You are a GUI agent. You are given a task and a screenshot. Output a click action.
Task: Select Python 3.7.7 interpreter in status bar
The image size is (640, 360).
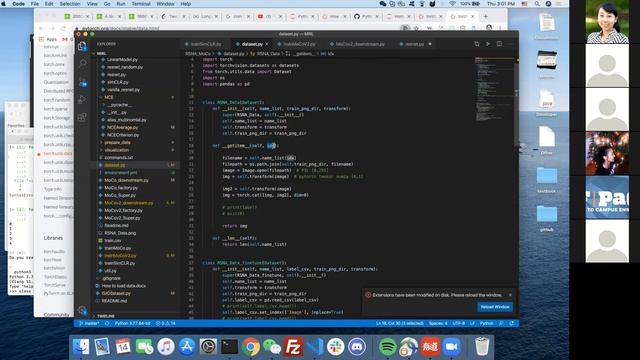[132, 323]
